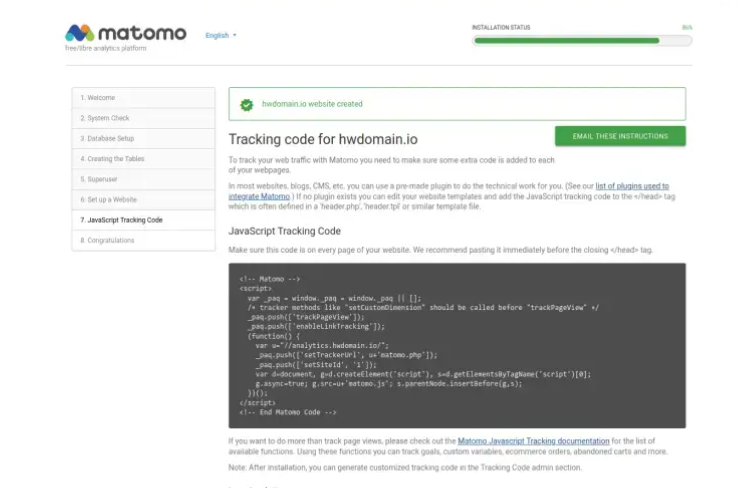Select step 8. Congratulations
Viewport: 743px width, 488px height.
click(x=143, y=240)
